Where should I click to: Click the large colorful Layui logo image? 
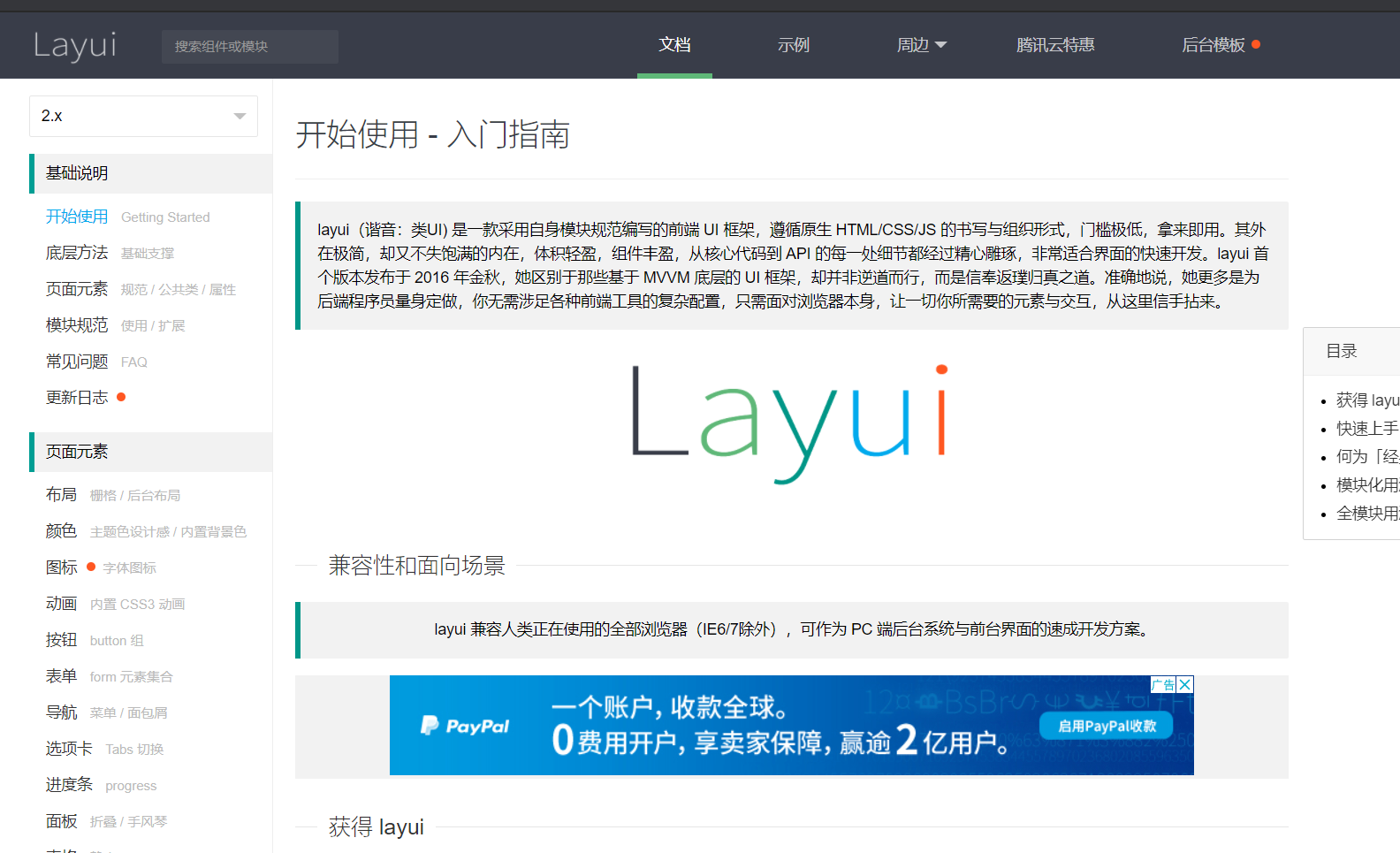tap(791, 423)
